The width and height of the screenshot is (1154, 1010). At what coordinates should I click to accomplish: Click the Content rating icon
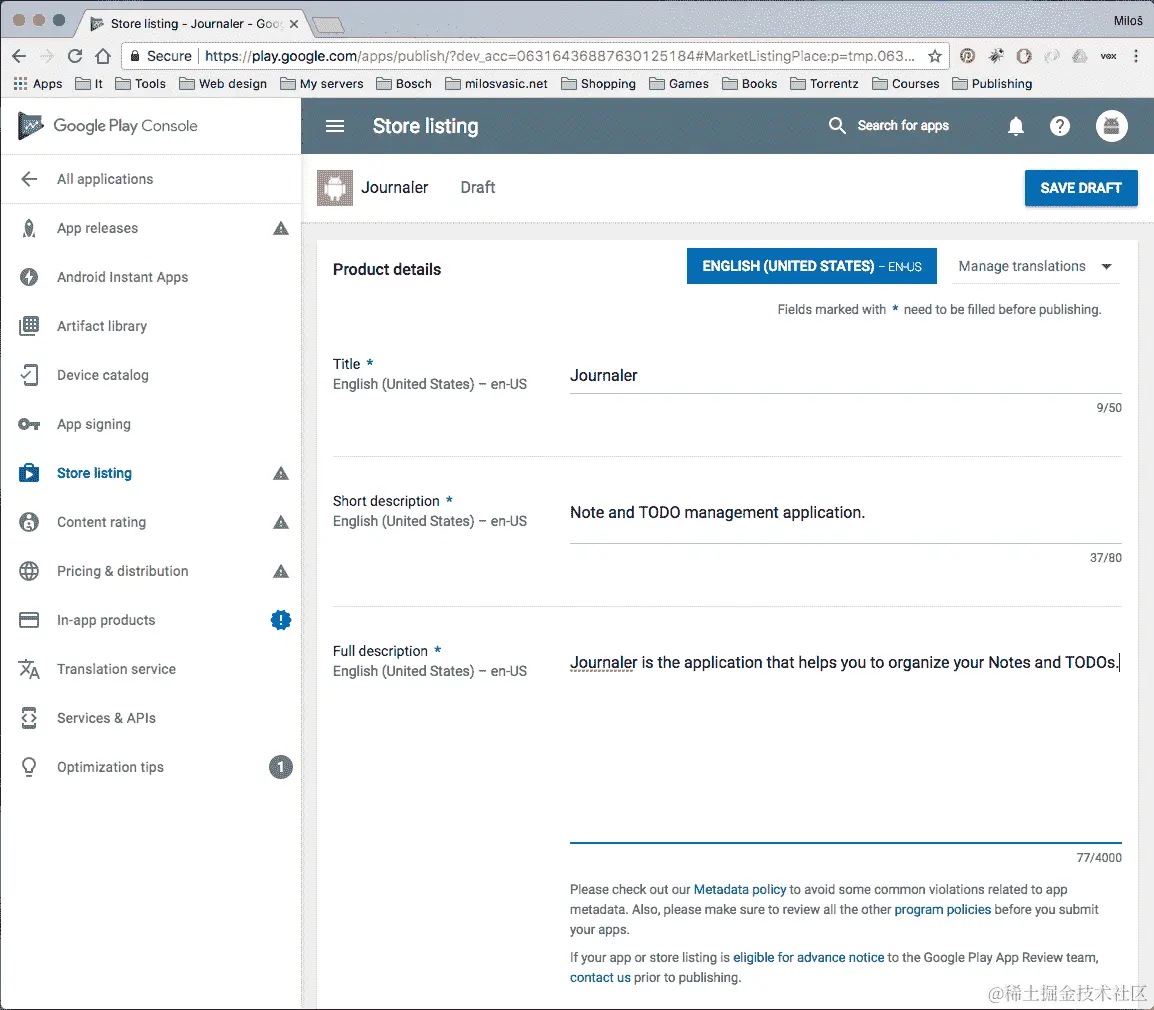pyautogui.click(x=29, y=522)
